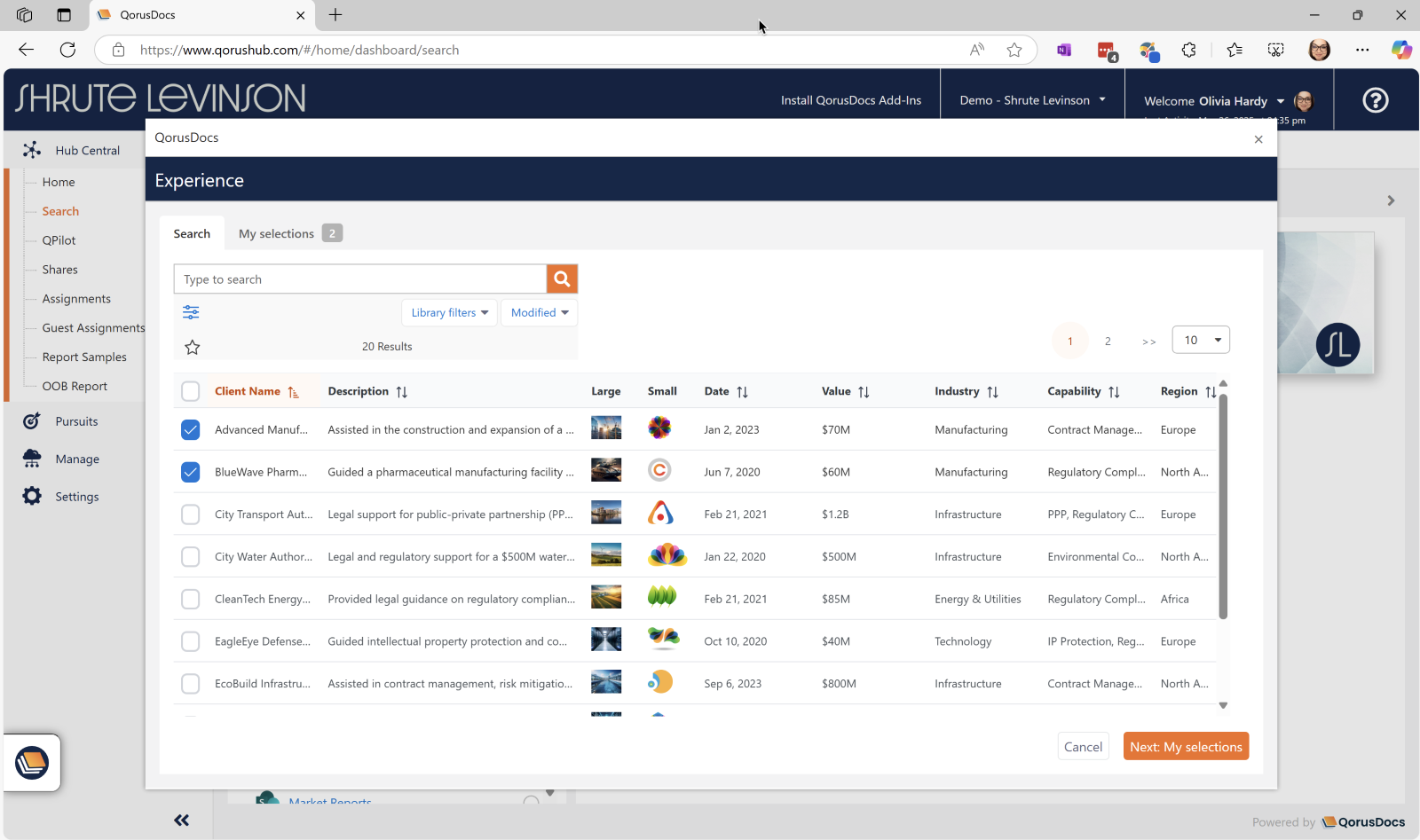The image size is (1420, 840).
Task: Toggle the select-all header checkbox
Action: (x=191, y=391)
